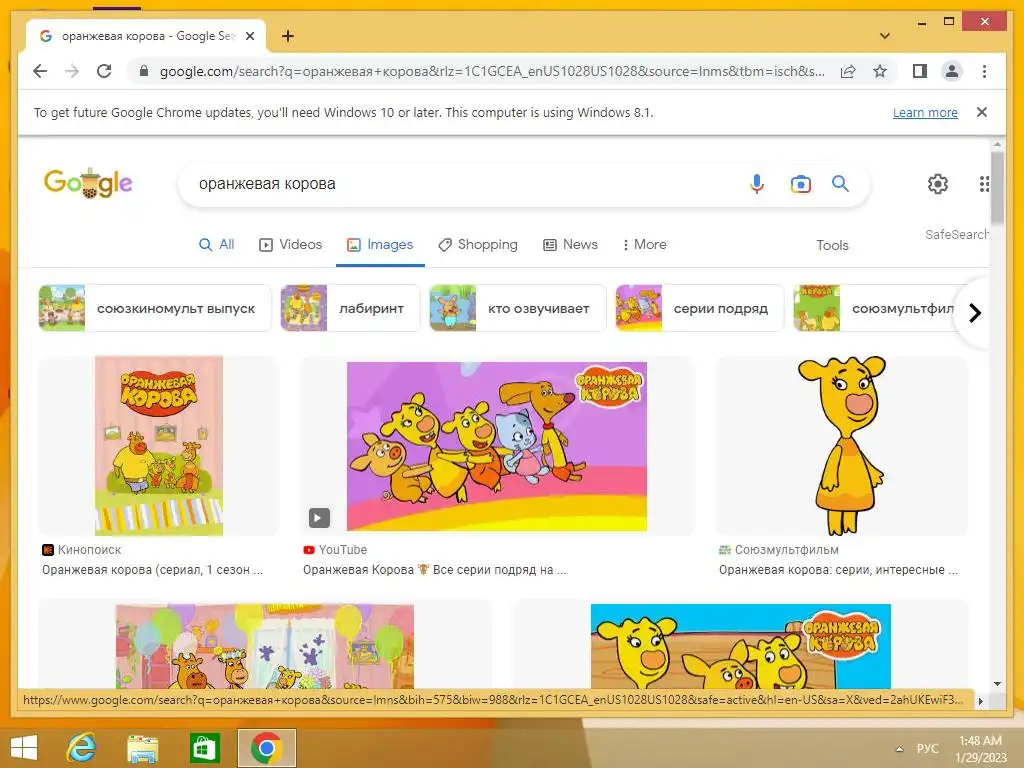
Task: Open Learn more link about updates
Action: [x=925, y=112]
